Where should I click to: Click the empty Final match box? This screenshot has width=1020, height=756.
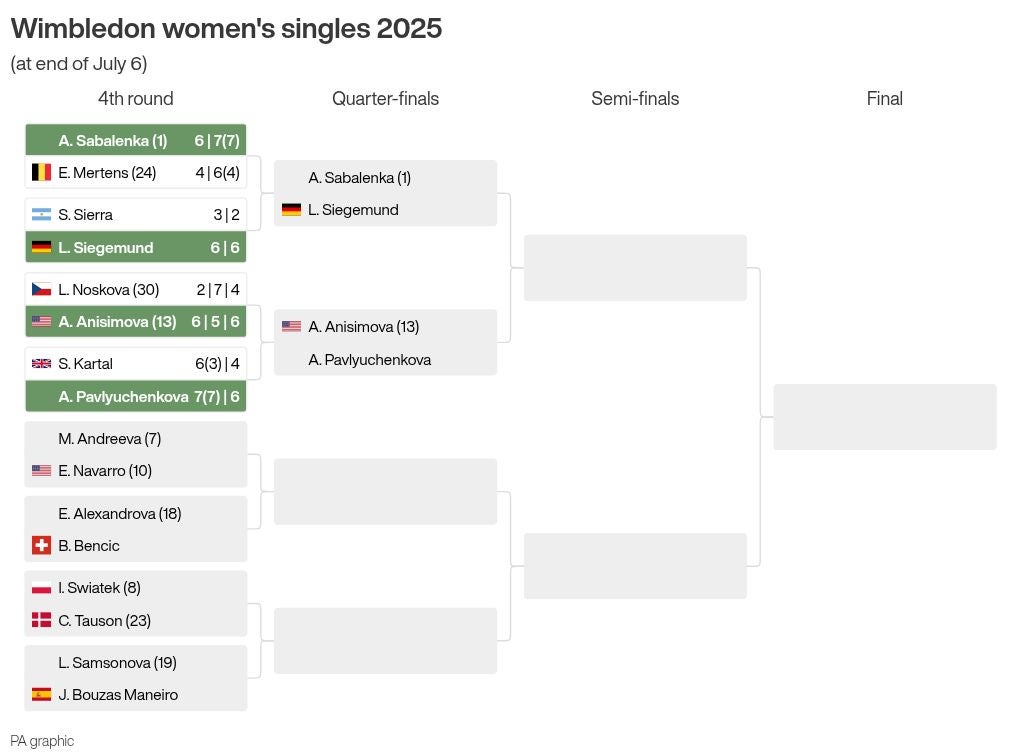(885, 417)
